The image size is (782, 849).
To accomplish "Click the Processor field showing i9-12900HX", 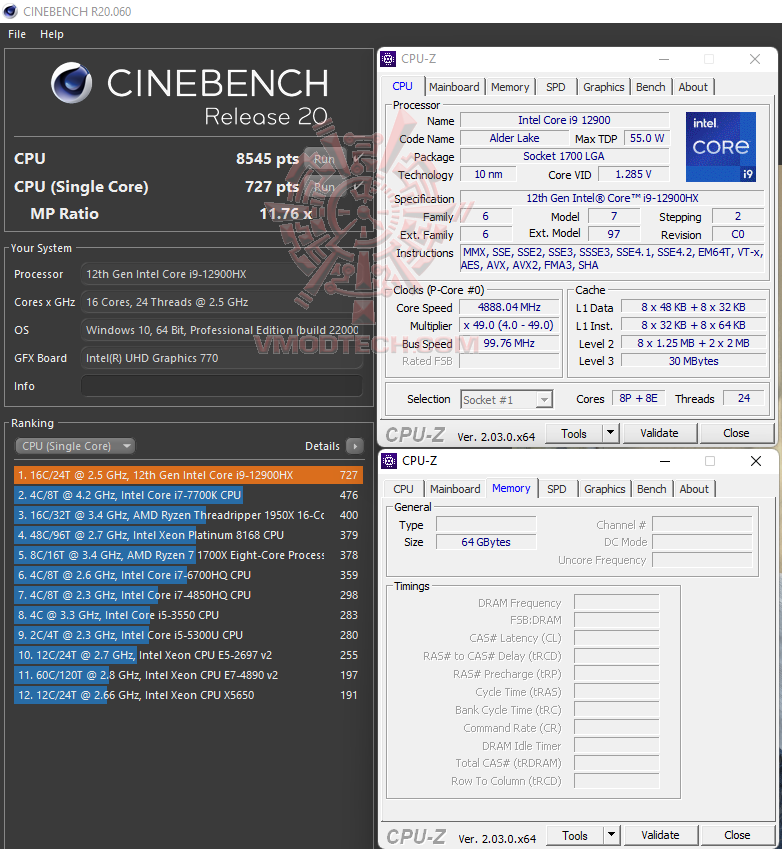I will [x=221, y=274].
